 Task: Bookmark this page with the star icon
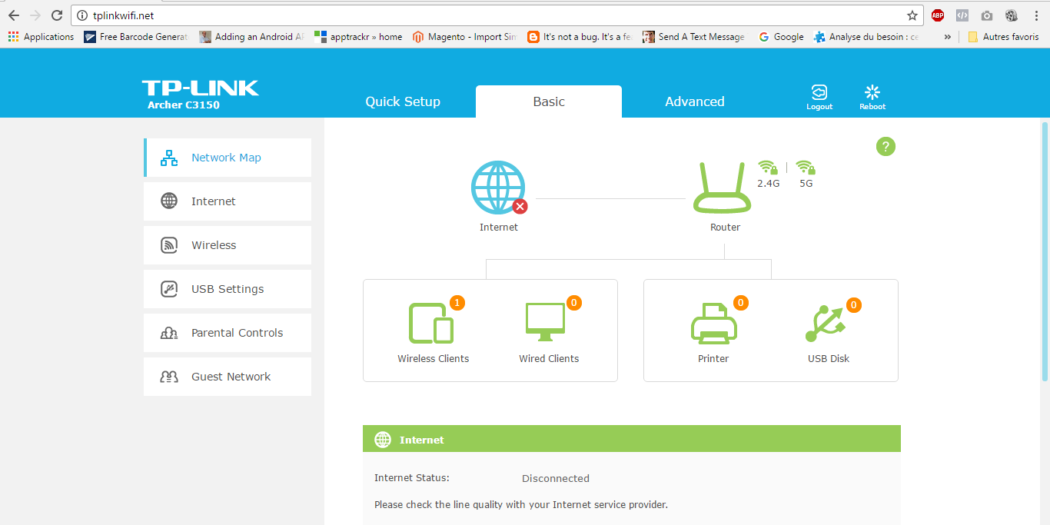pos(912,15)
